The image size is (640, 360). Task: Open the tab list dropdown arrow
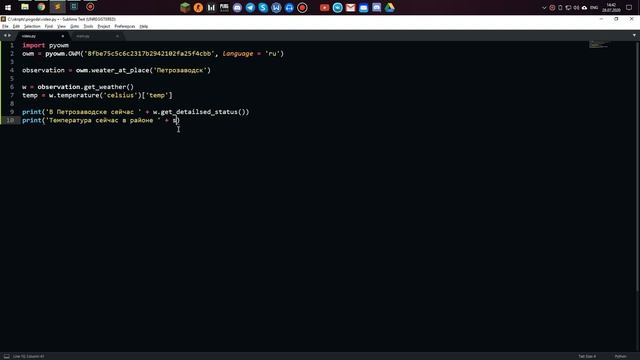pos(634,36)
